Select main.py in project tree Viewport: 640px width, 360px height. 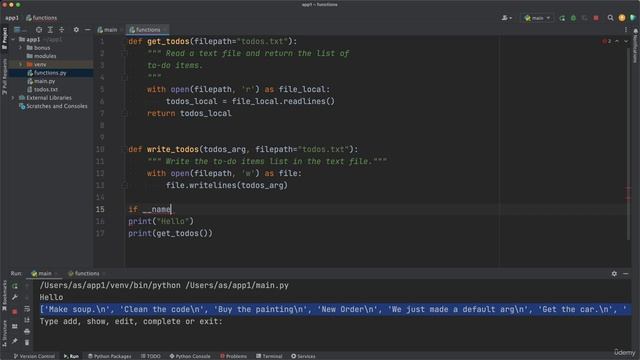pyautogui.click(x=41, y=81)
